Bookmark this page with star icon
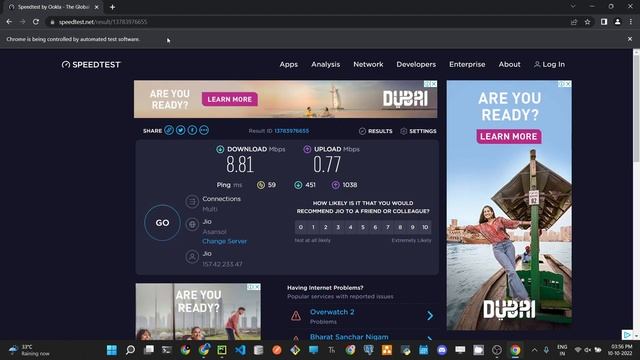The width and height of the screenshot is (640, 360). click(x=587, y=22)
